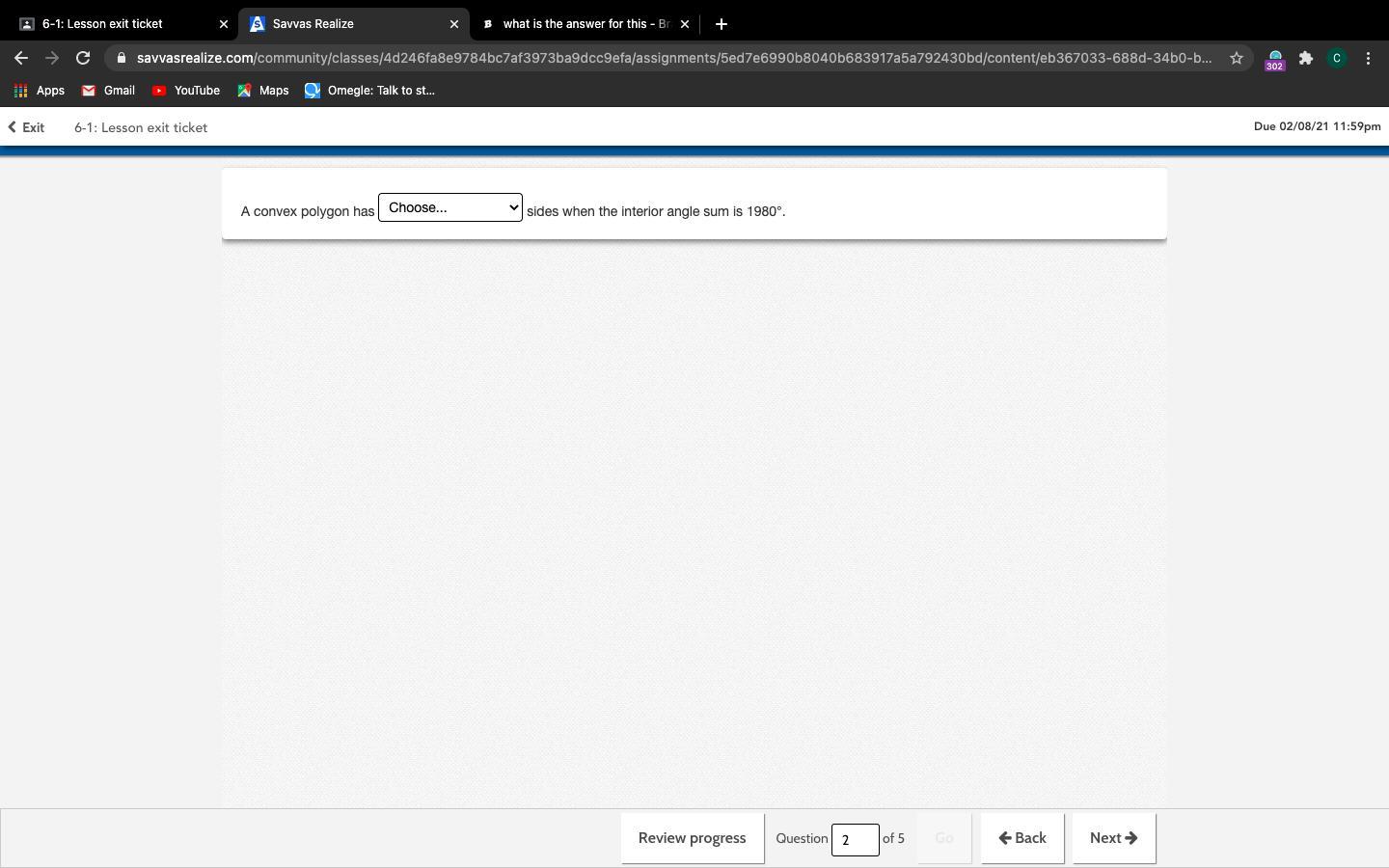Go Back to previous question

(x=1021, y=838)
